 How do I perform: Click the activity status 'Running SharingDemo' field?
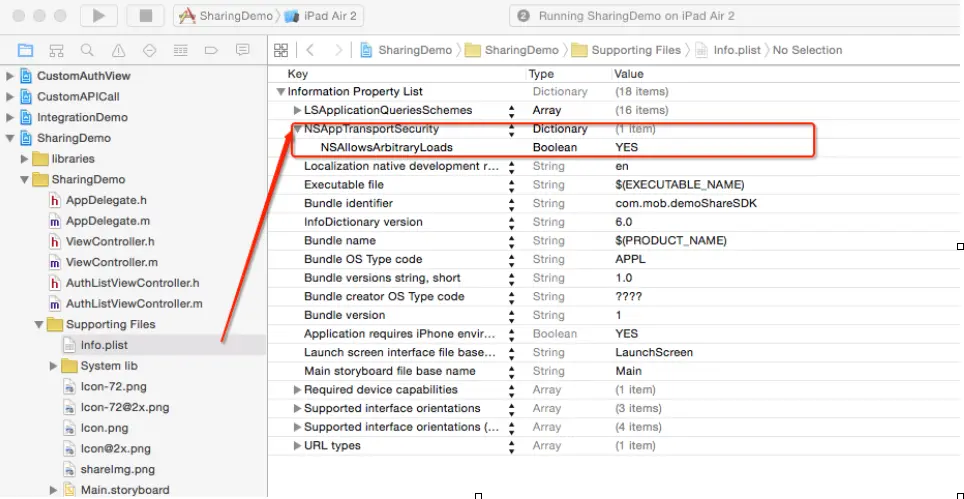[737, 16]
